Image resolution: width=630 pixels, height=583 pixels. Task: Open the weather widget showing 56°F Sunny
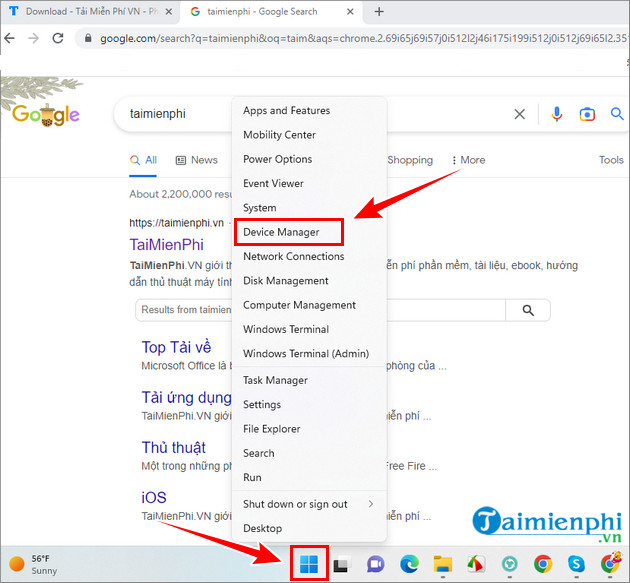33,564
